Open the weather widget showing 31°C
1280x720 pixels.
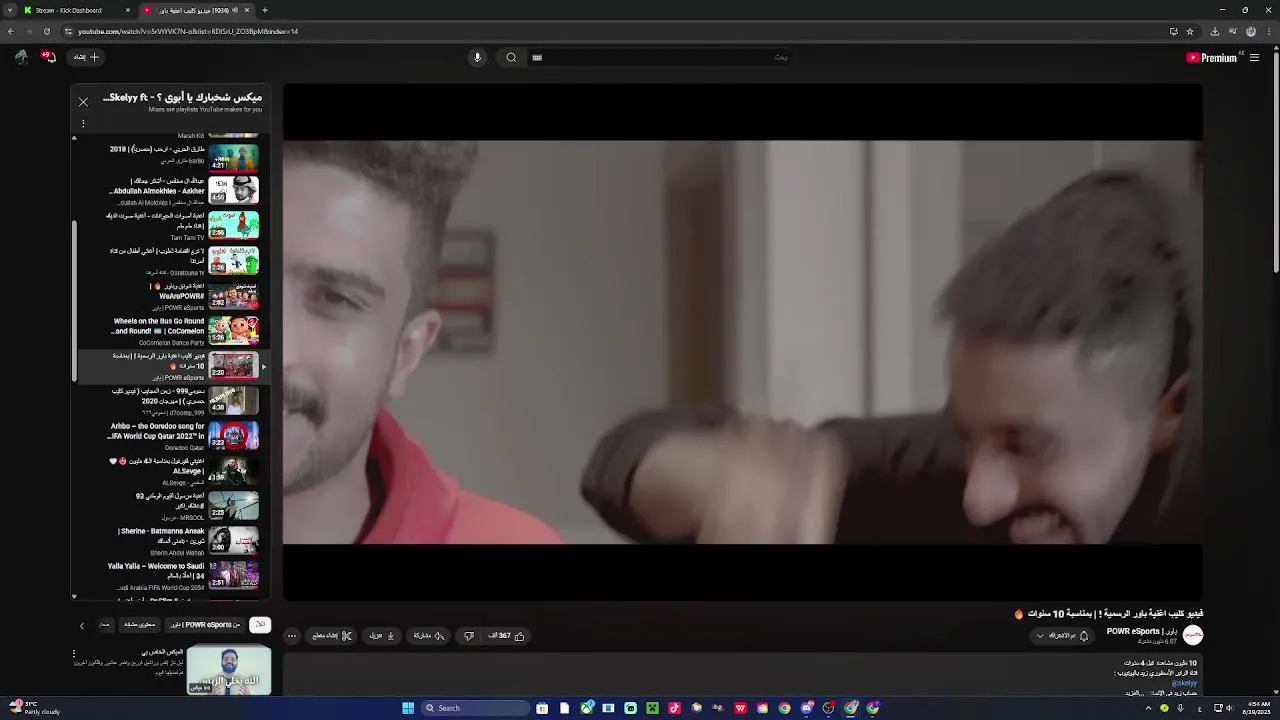(35, 708)
